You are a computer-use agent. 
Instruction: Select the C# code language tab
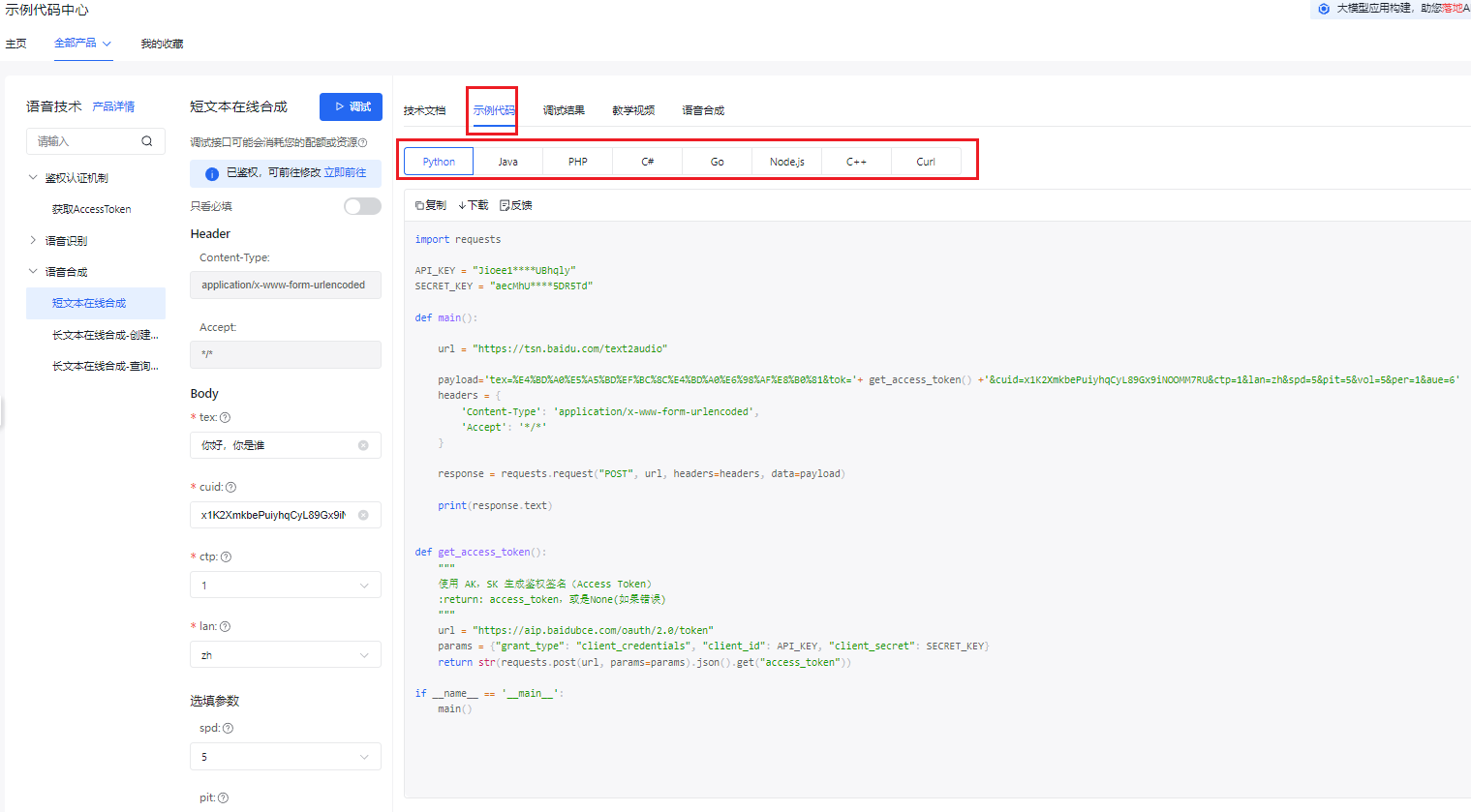[648, 162]
